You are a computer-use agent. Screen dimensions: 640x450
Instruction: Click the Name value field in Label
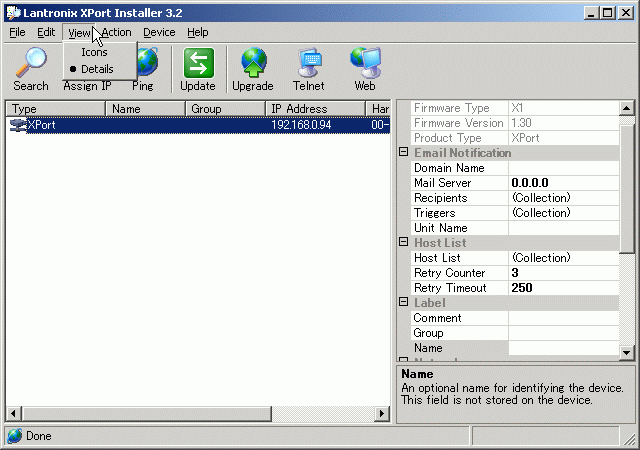click(x=564, y=348)
